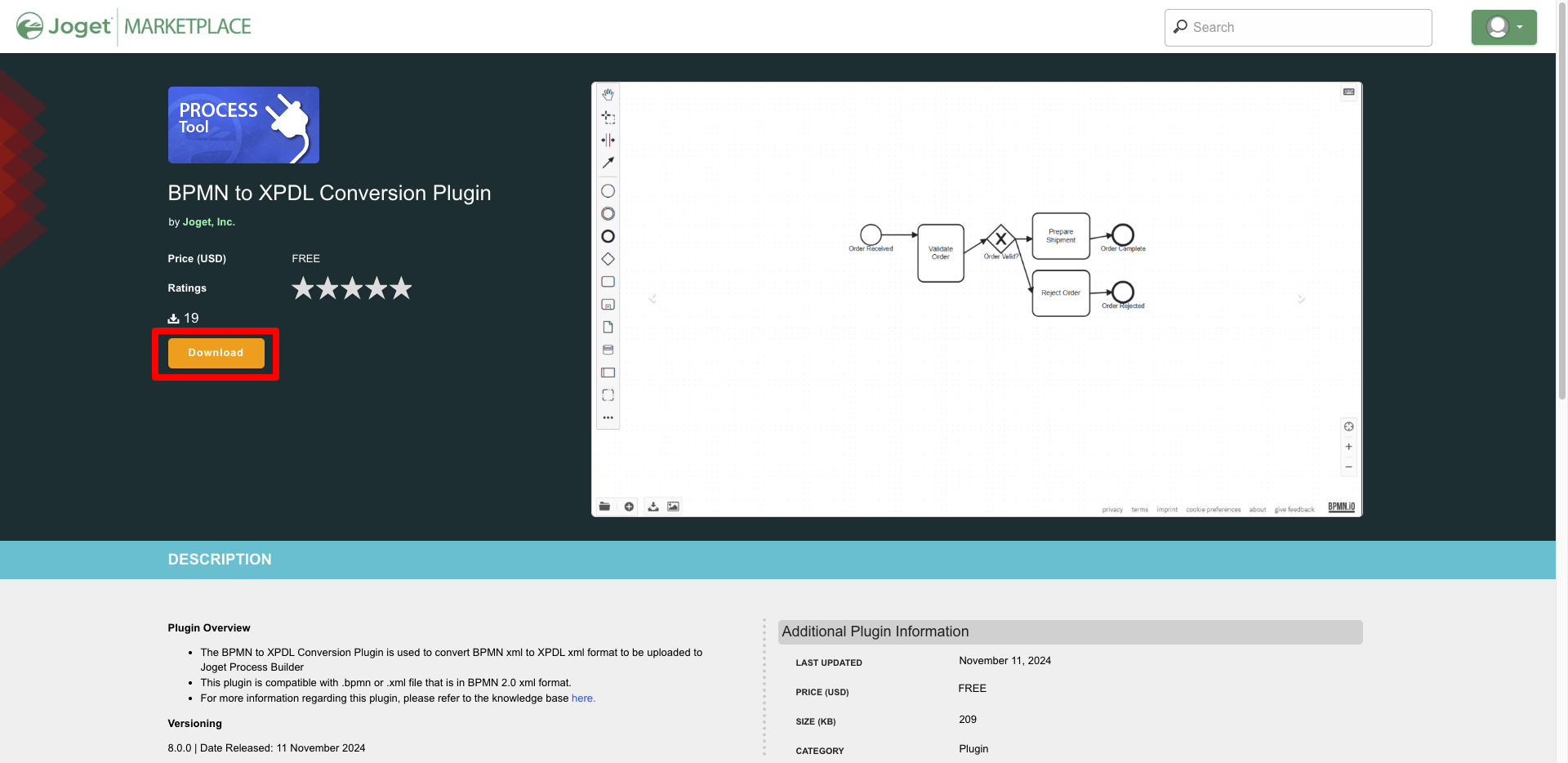Click the size value '209'

click(x=968, y=720)
